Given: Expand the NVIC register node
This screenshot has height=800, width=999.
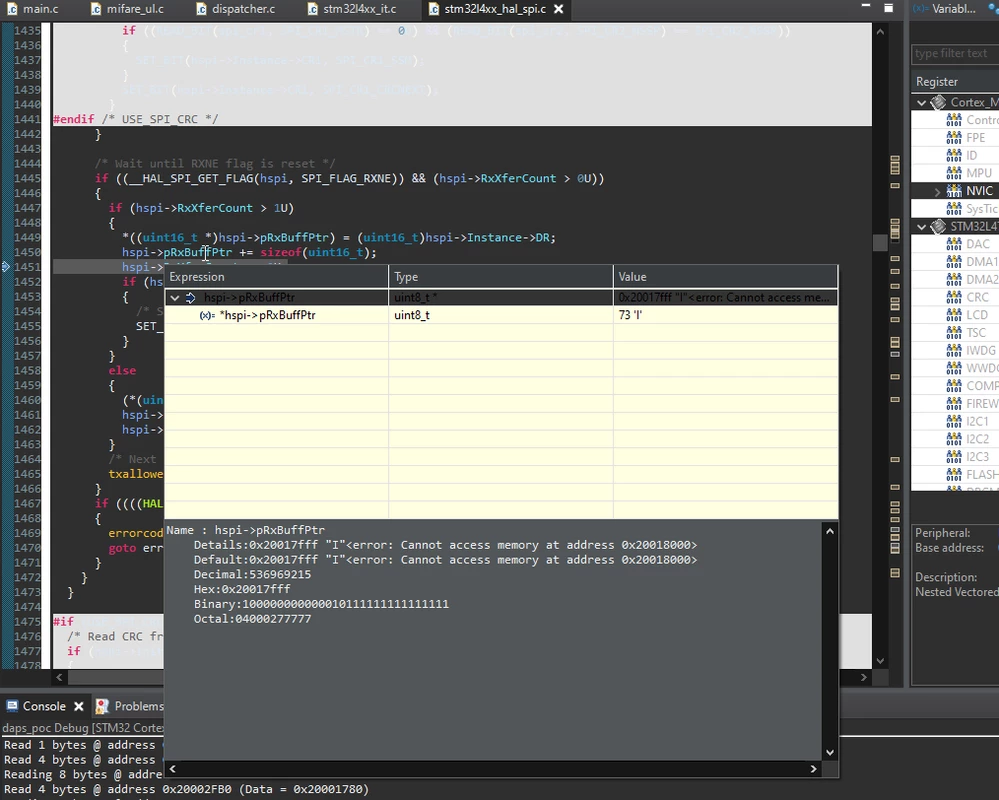Looking at the screenshot, I should [x=937, y=191].
